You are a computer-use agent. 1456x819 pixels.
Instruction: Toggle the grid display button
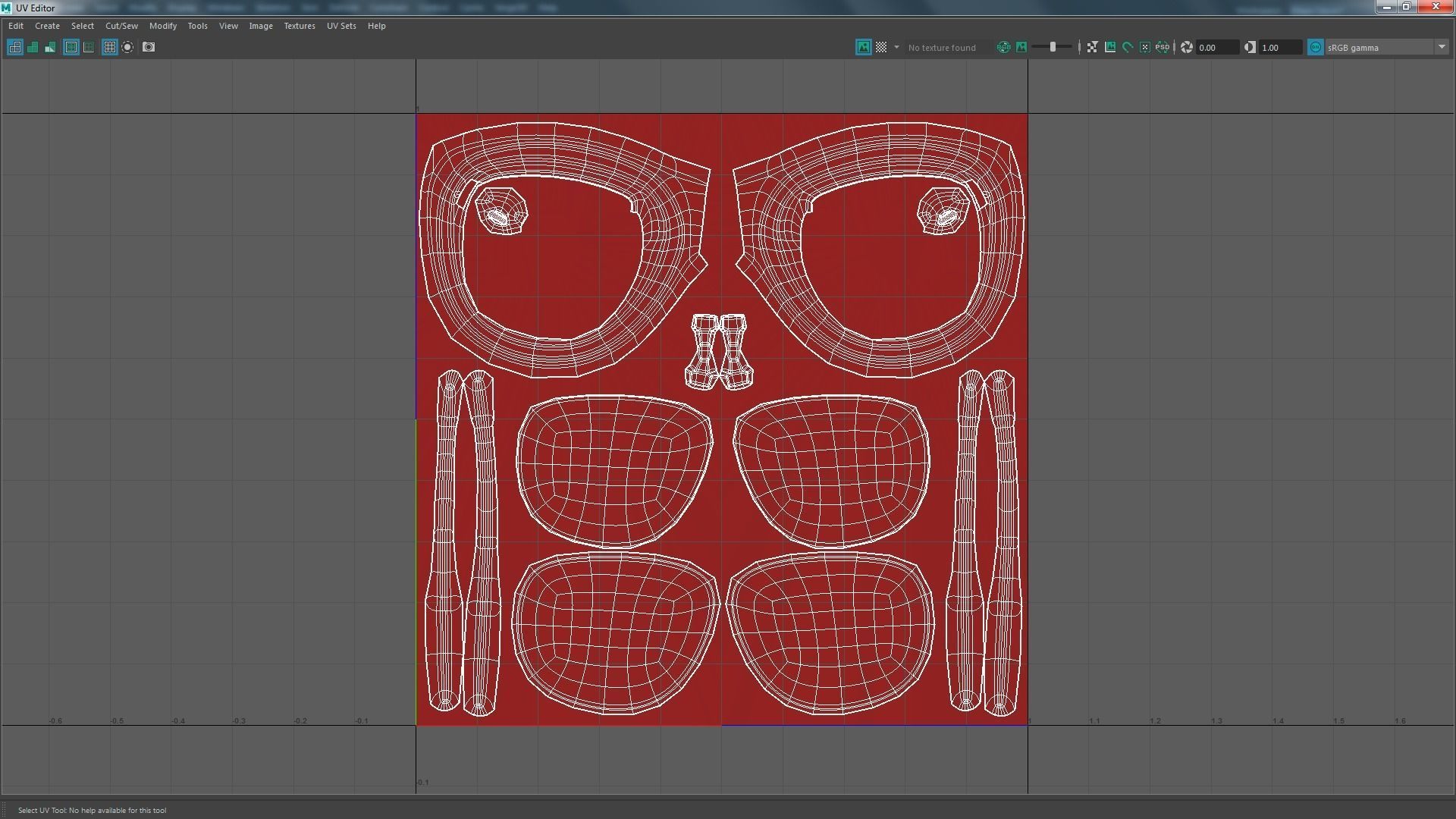click(x=110, y=47)
